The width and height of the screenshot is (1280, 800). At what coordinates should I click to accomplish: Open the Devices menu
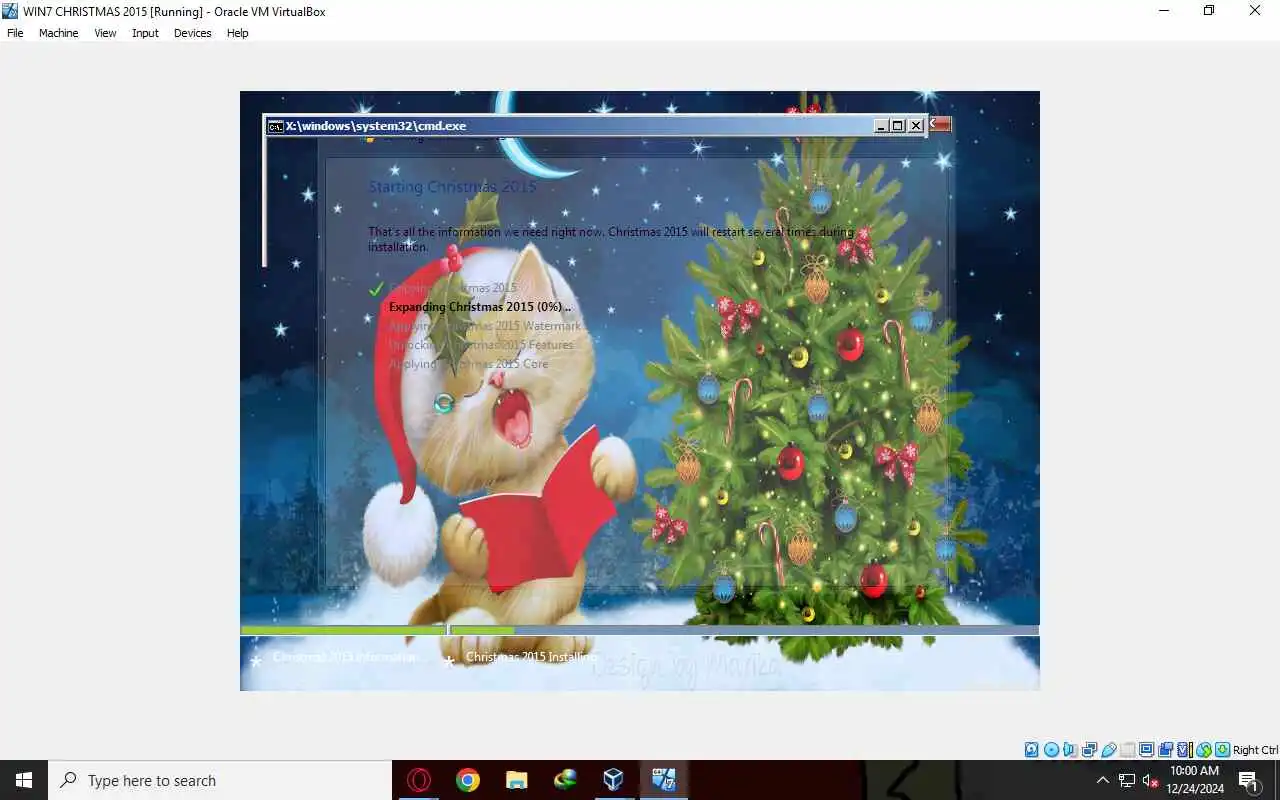(192, 33)
